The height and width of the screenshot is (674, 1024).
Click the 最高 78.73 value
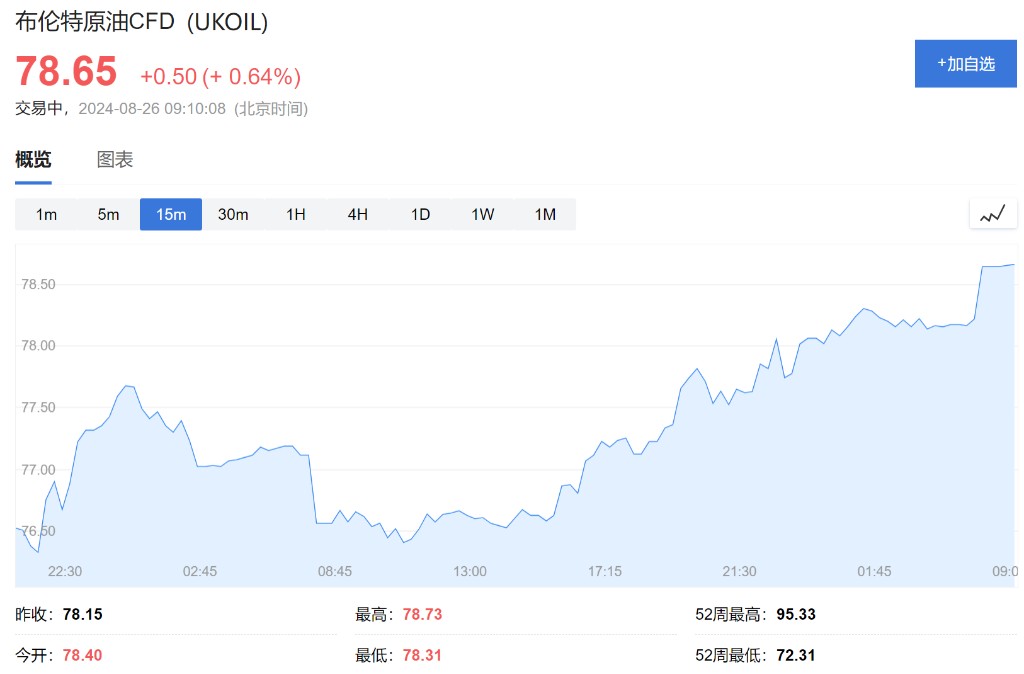point(422,614)
